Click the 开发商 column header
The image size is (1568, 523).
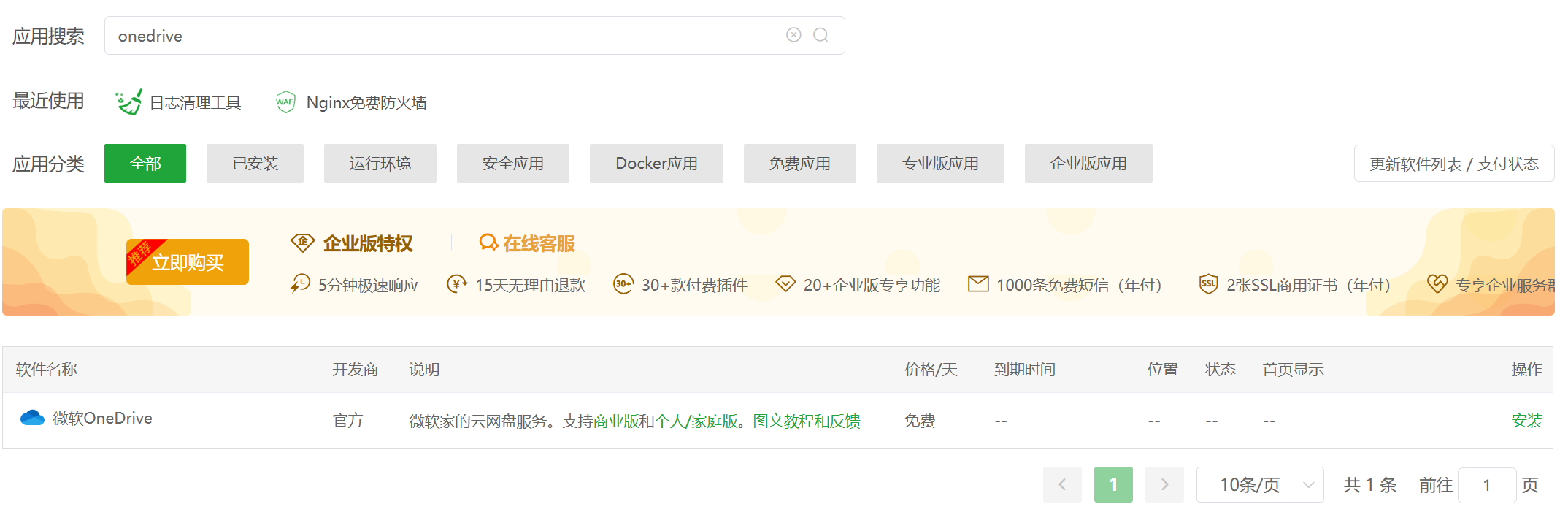click(x=356, y=369)
